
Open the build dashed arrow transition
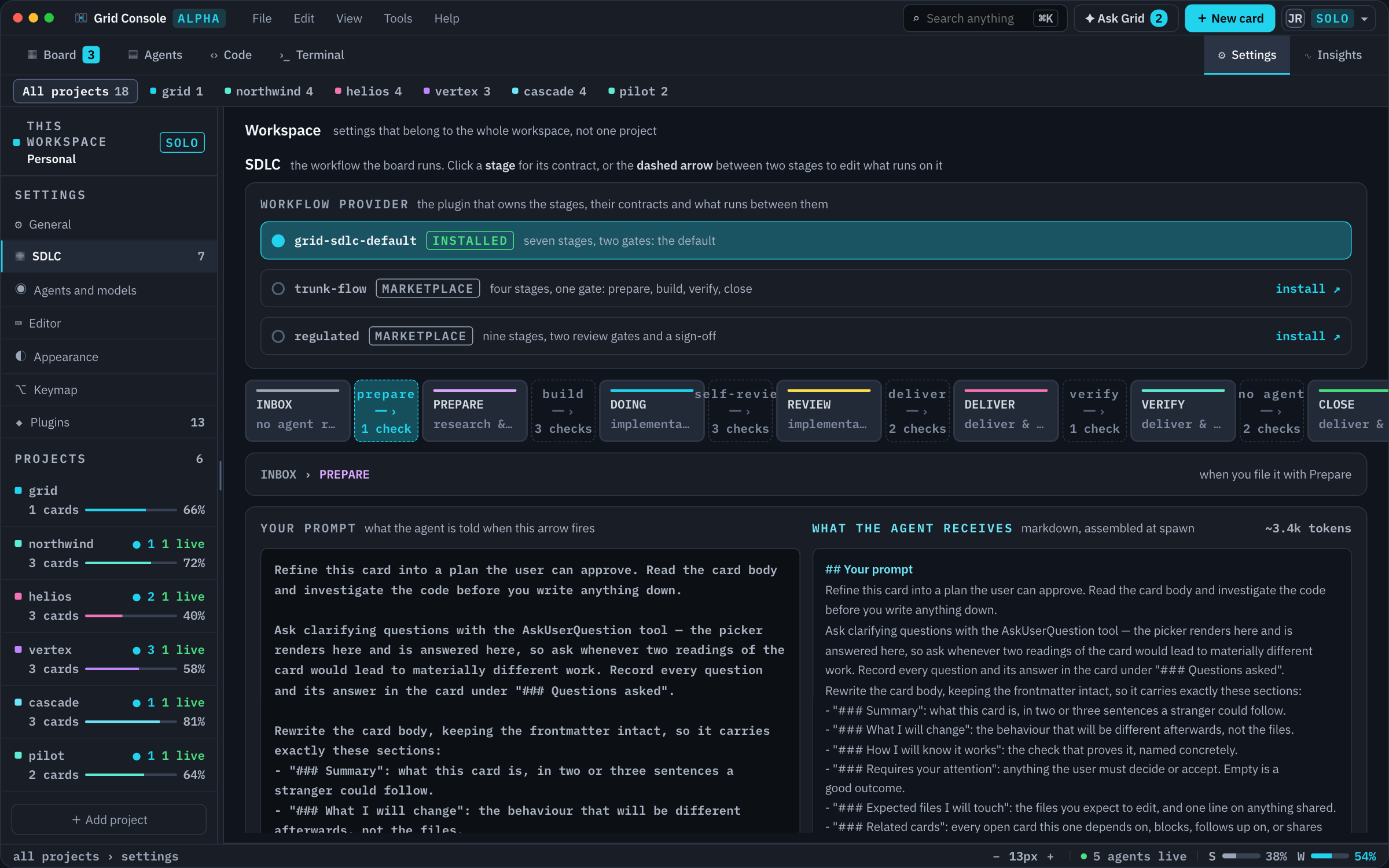(x=563, y=411)
